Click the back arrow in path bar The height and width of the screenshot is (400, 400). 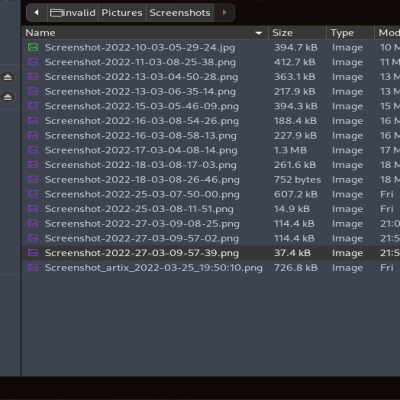pos(36,13)
